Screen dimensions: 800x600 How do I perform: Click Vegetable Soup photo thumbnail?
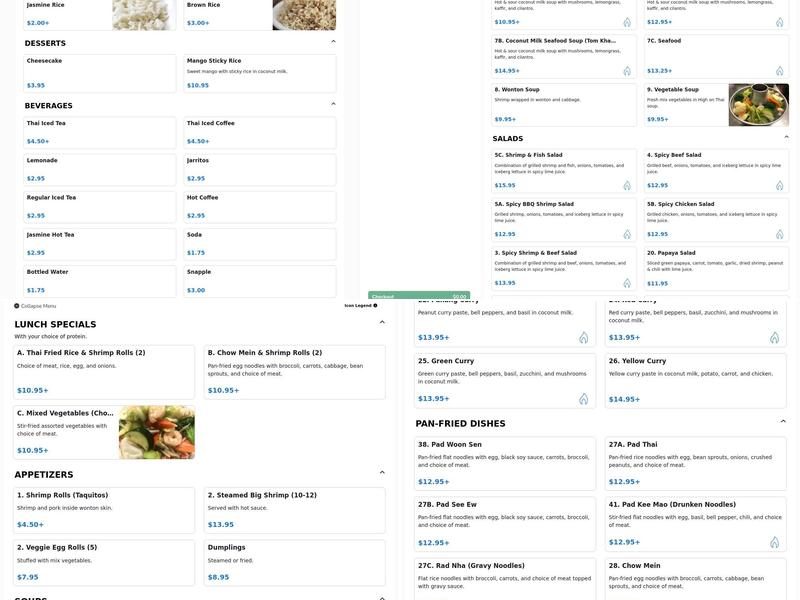pos(758,105)
